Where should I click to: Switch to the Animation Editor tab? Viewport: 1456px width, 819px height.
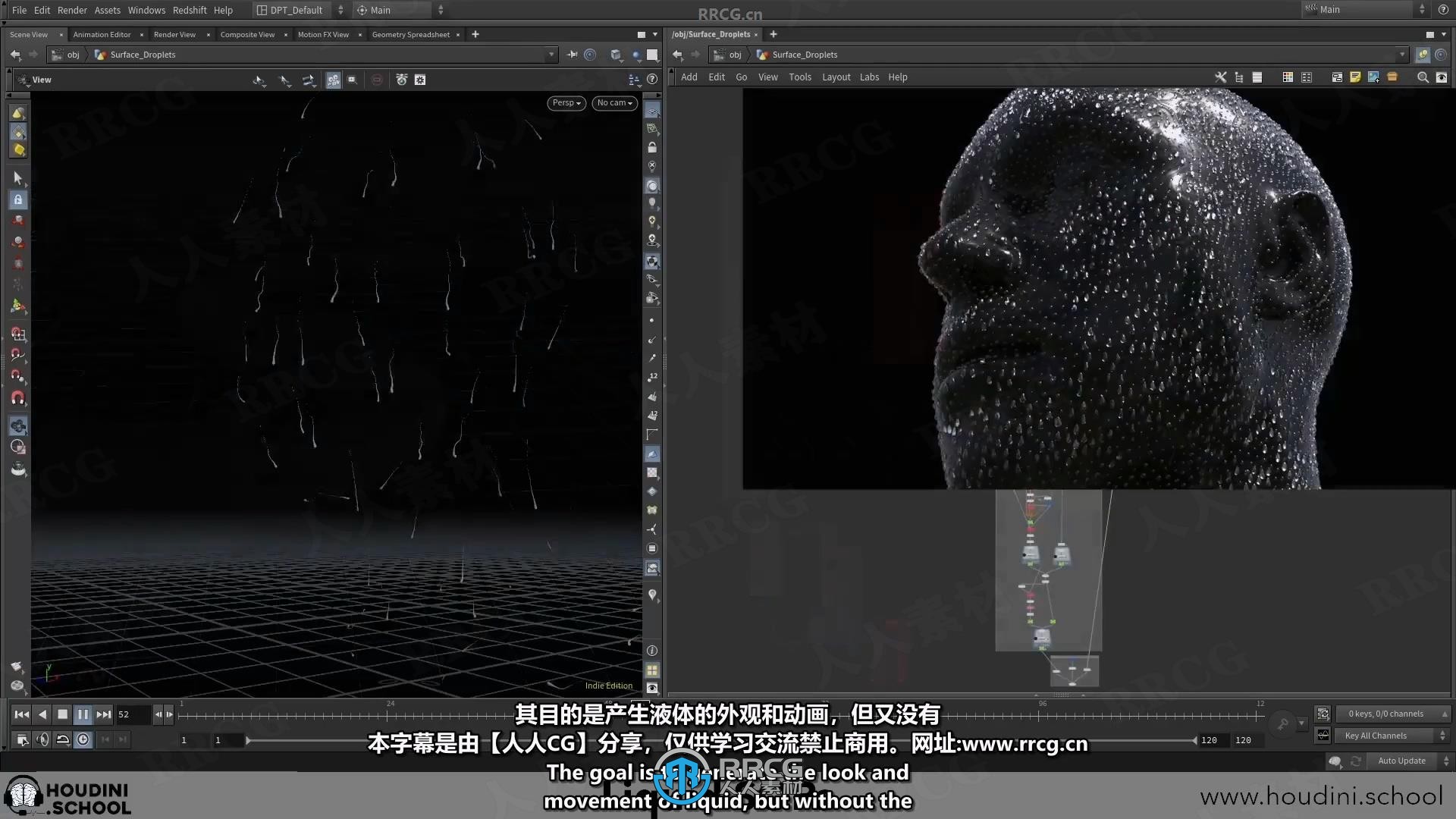coord(102,35)
